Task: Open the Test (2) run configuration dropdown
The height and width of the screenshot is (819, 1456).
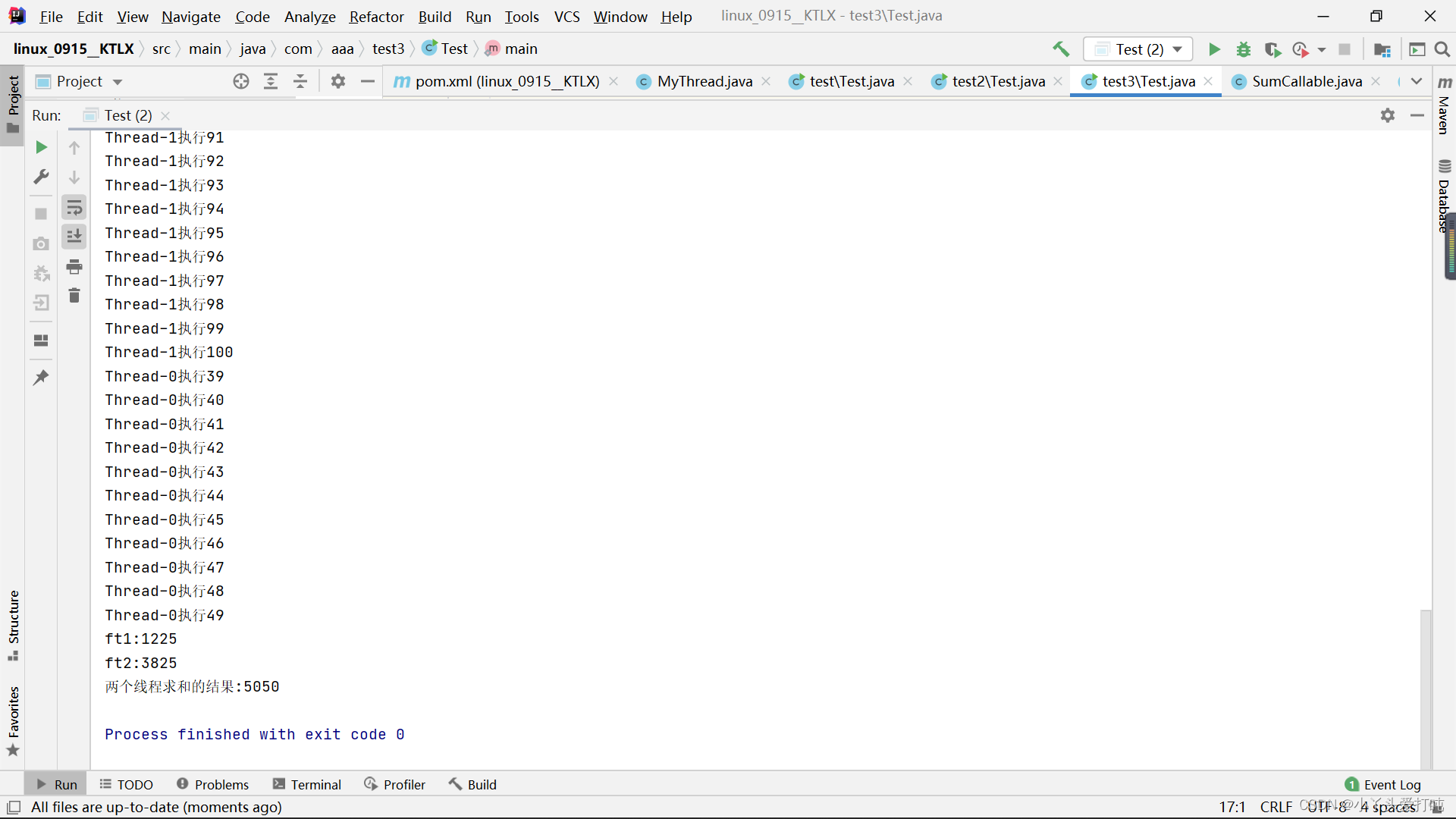Action: pyautogui.click(x=1138, y=49)
